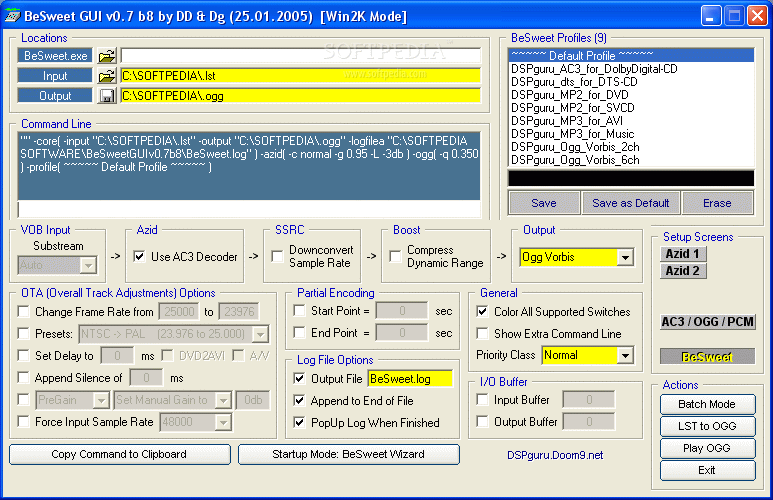The width and height of the screenshot is (773, 500).
Task: Exit the application via Exit button
Action: [707, 470]
